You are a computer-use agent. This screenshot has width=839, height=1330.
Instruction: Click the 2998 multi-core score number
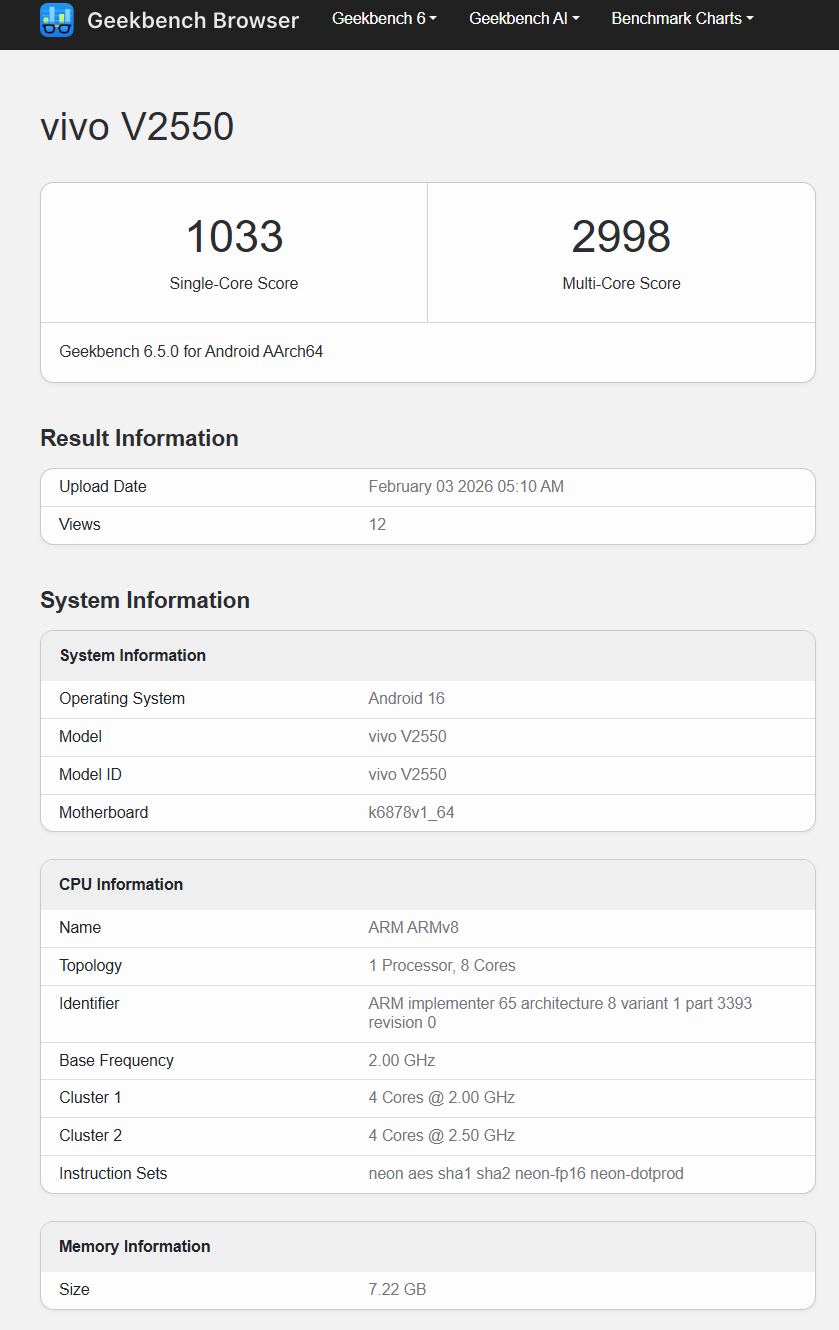click(621, 237)
